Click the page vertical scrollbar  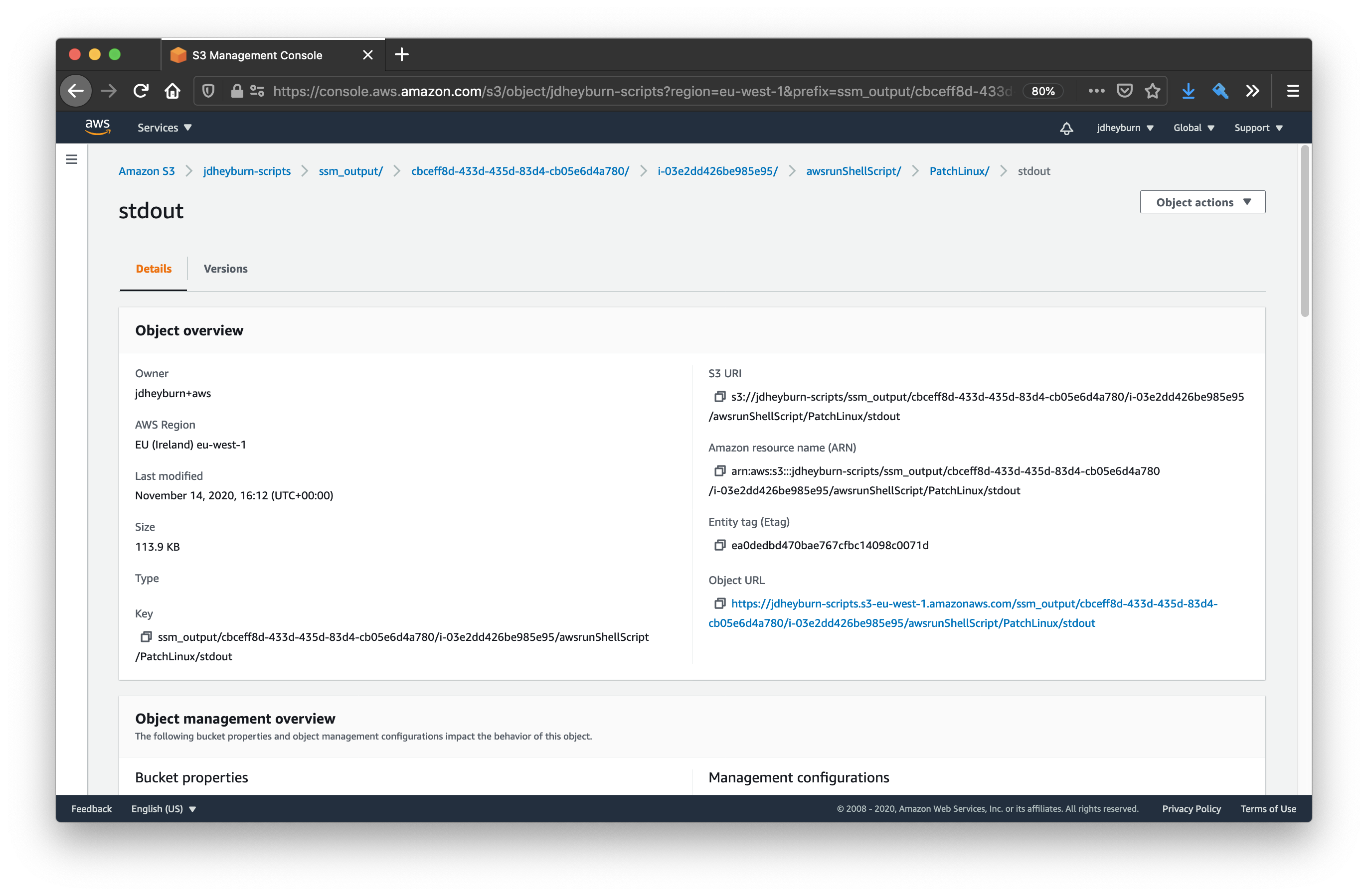click(1305, 231)
